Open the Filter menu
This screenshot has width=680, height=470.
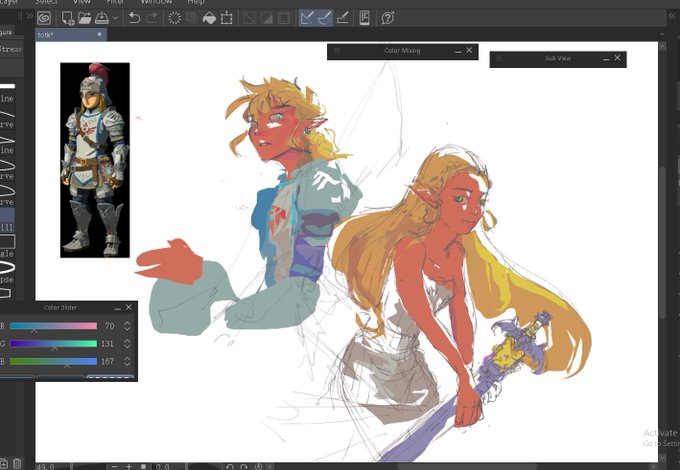coord(115,2)
